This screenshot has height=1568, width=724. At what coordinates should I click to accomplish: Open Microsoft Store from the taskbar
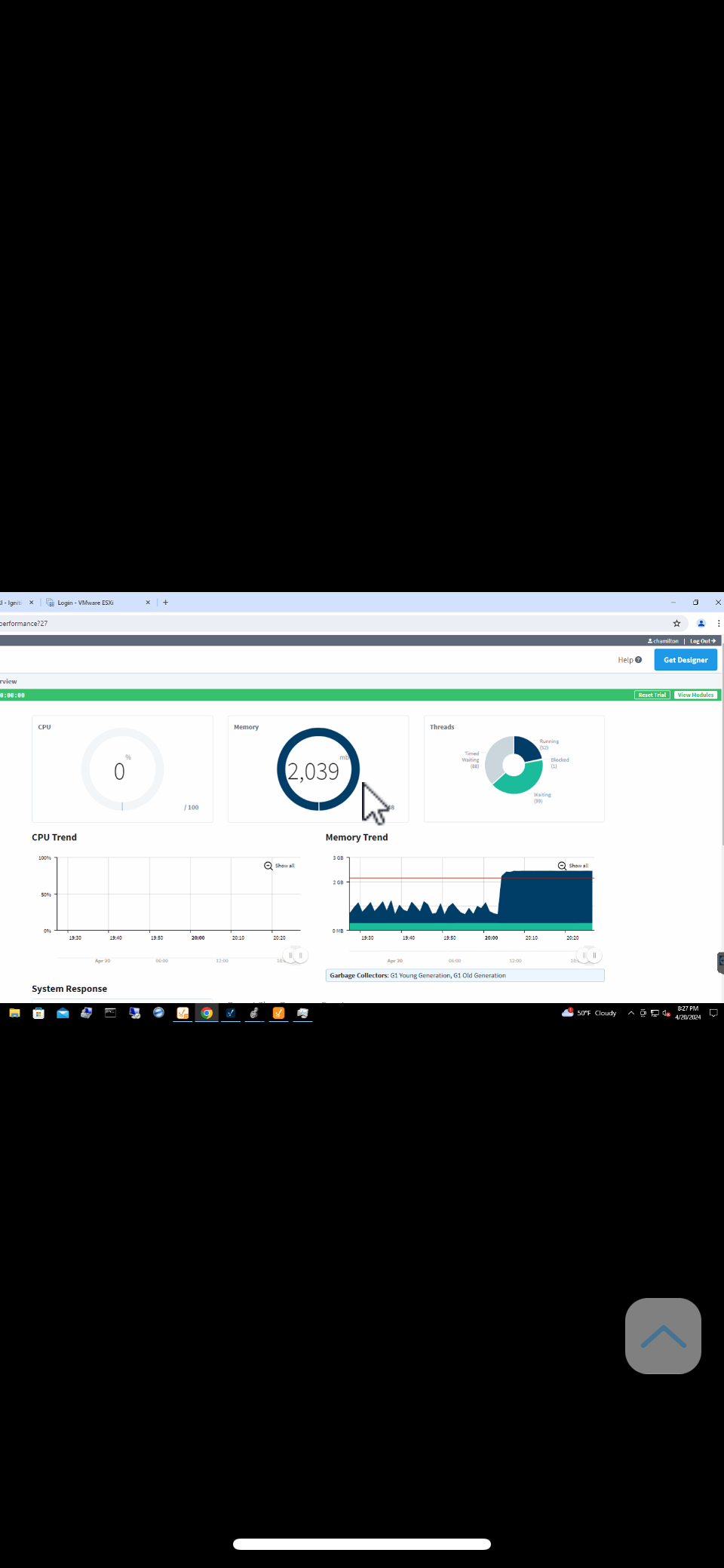[x=38, y=1013]
